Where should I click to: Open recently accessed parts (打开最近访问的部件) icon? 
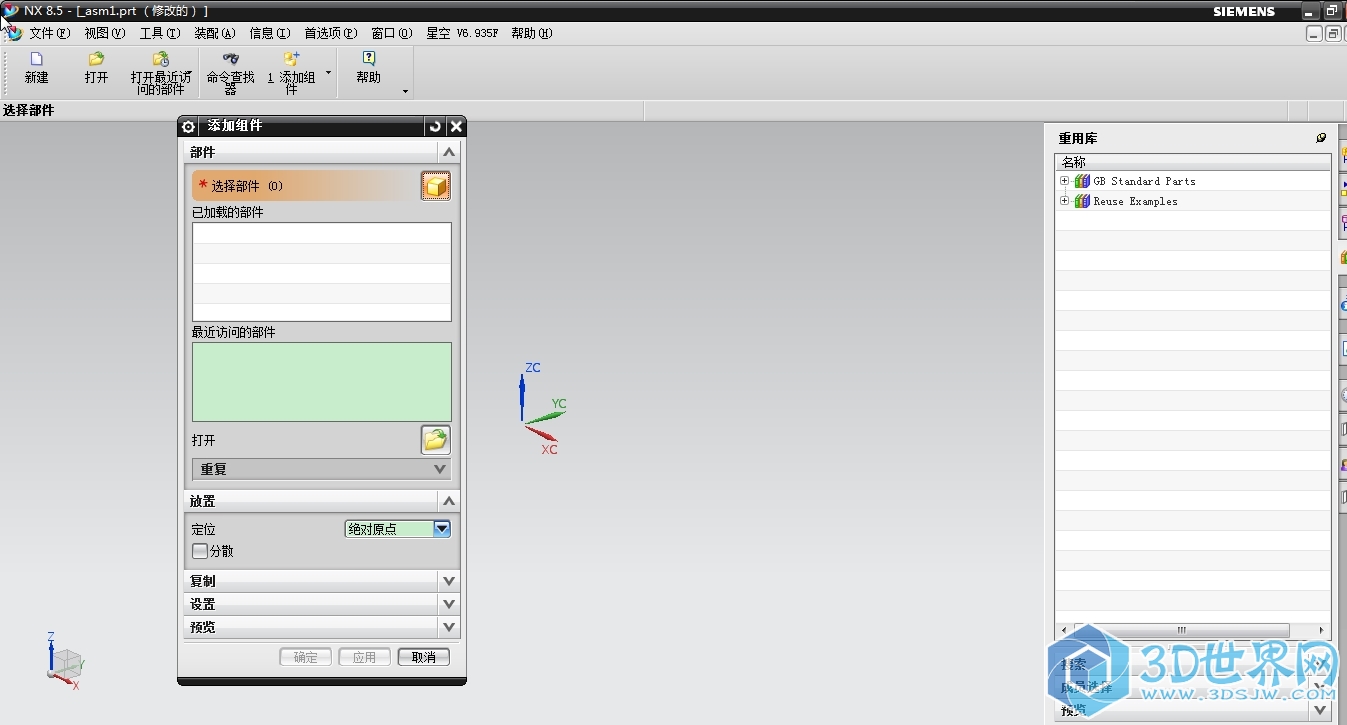pyautogui.click(x=161, y=59)
